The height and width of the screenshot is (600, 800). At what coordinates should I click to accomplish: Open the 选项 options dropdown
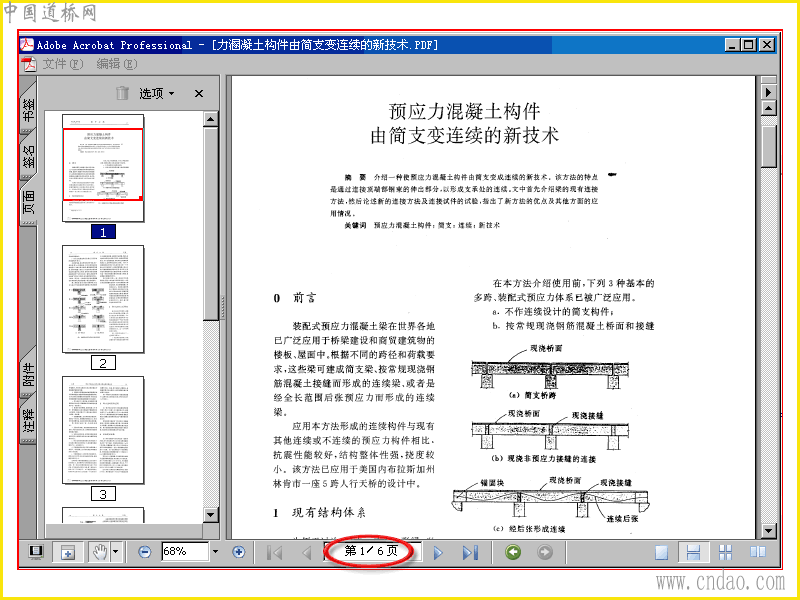(x=157, y=93)
